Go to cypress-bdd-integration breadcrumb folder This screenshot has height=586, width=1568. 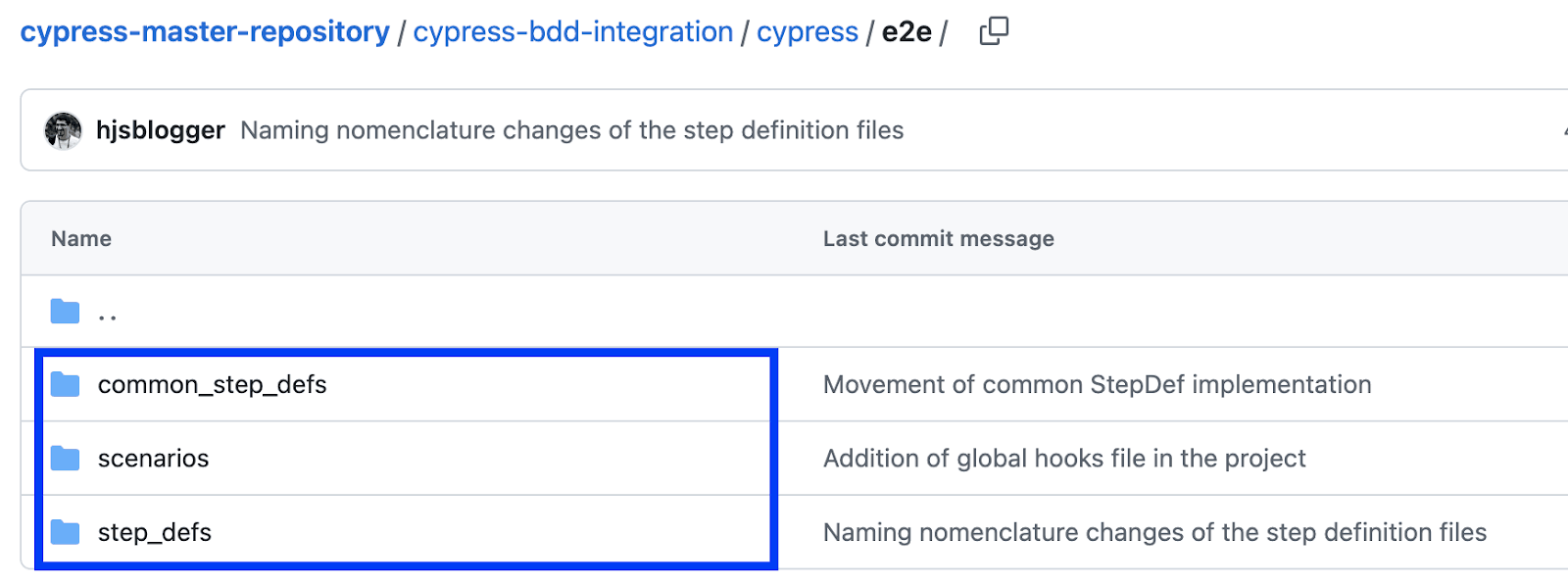pos(572,31)
